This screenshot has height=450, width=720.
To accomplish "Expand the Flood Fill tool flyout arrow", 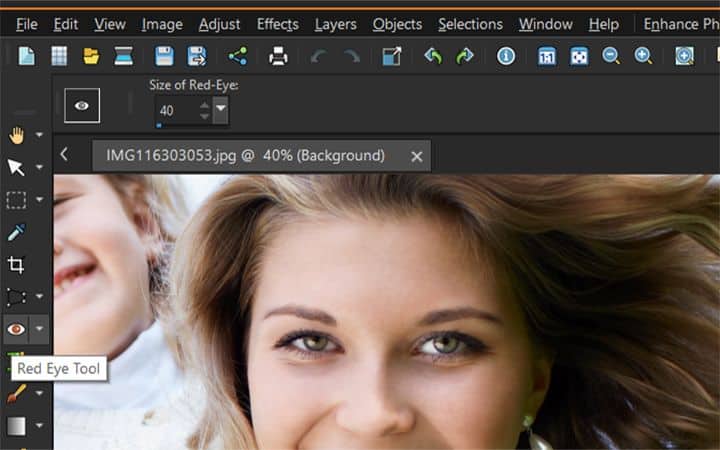I will [x=39, y=426].
